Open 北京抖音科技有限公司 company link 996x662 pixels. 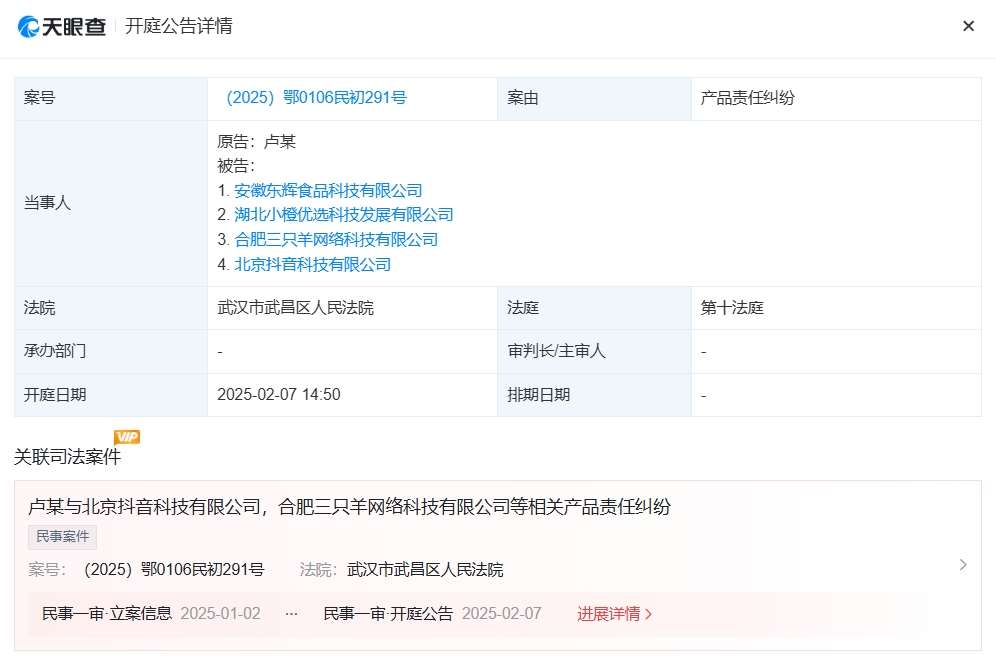point(313,264)
